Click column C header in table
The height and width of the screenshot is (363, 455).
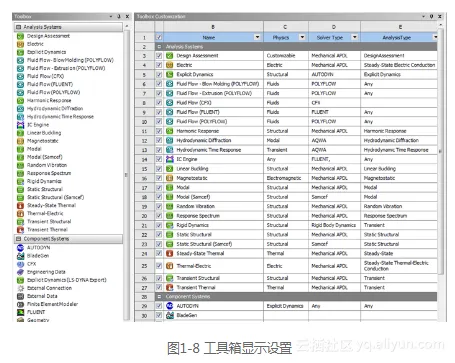[x=286, y=27]
